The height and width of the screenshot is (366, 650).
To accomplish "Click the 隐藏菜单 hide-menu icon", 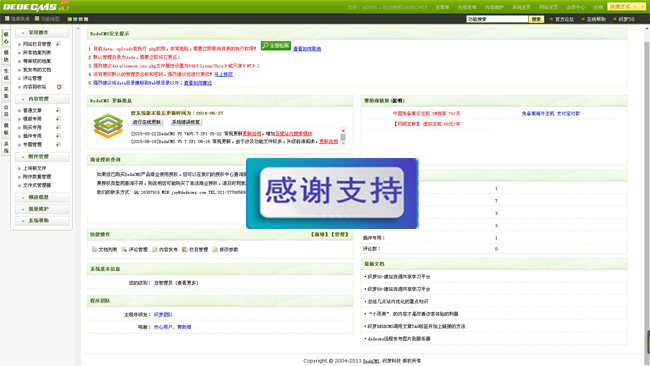I will (x=7, y=19).
